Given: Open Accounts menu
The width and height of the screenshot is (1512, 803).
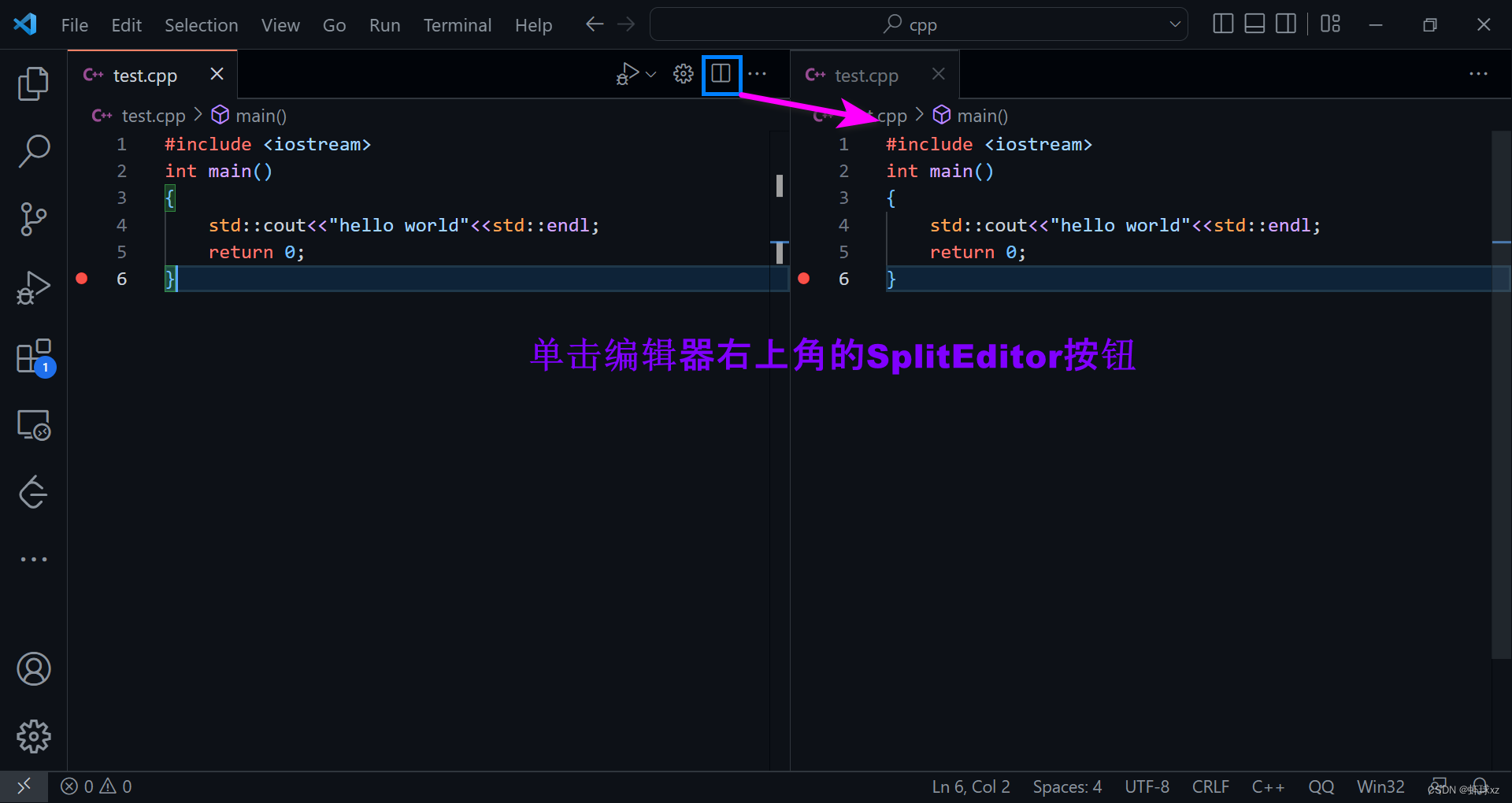Looking at the screenshot, I should [33, 669].
